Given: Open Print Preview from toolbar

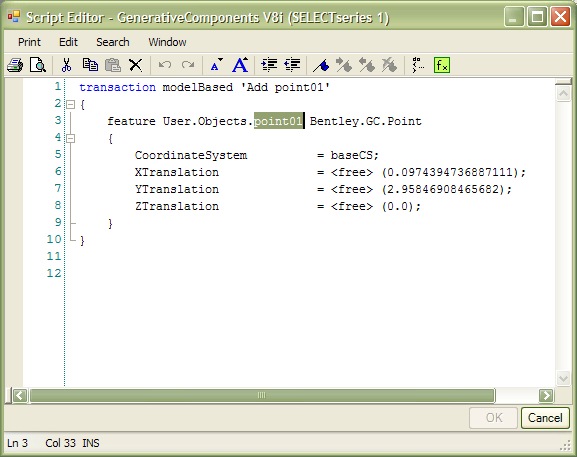Looking at the screenshot, I should coord(38,65).
